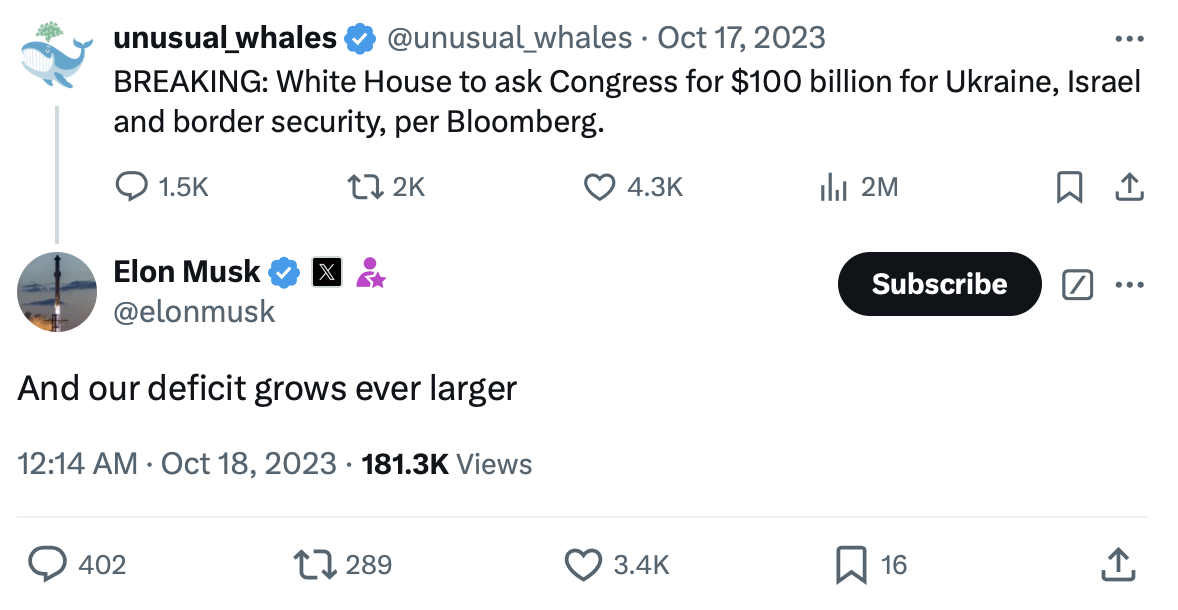Screen dimensions: 1178x610
Task: View analytics for the unusual_whales post
Action: tap(834, 186)
